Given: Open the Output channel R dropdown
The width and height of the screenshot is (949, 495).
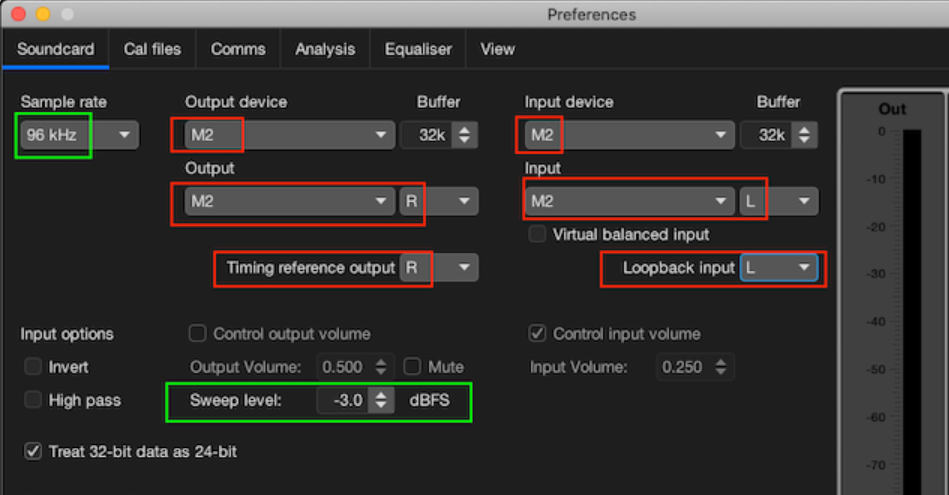Looking at the screenshot, I should coord(439,202).
